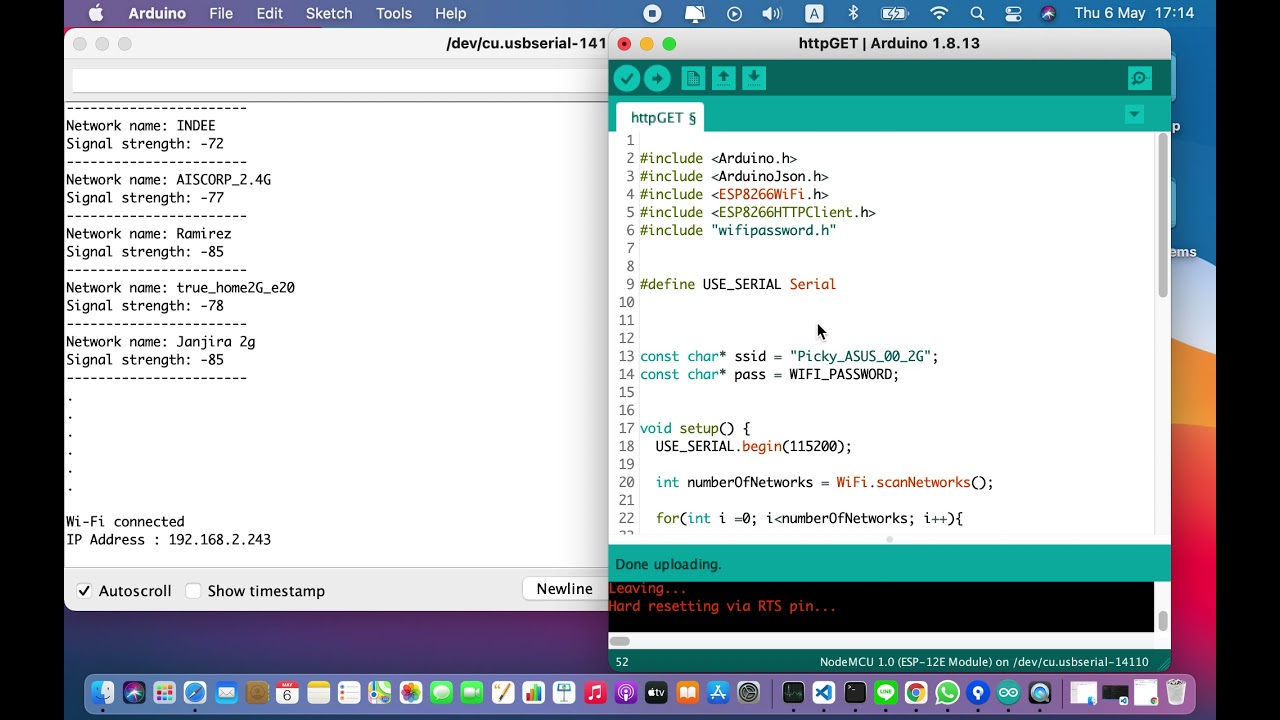Viewport: 1280px width, 720px height.
Task: Click the serial monitor input field
Action: (340, 80)
